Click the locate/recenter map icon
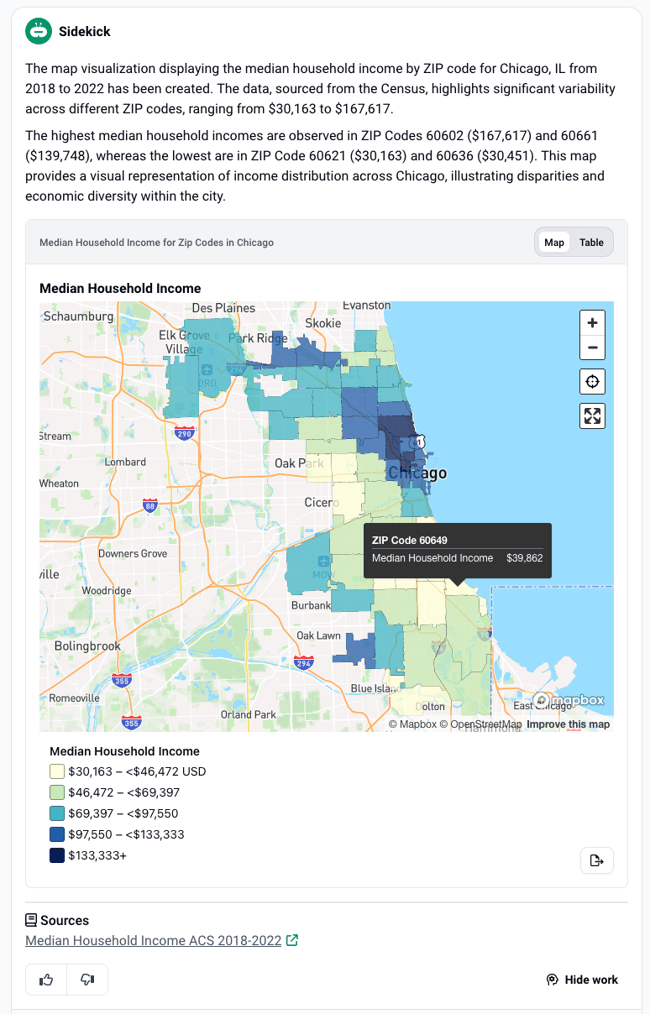Screen dimensions: 650x1014 [593, 382]
